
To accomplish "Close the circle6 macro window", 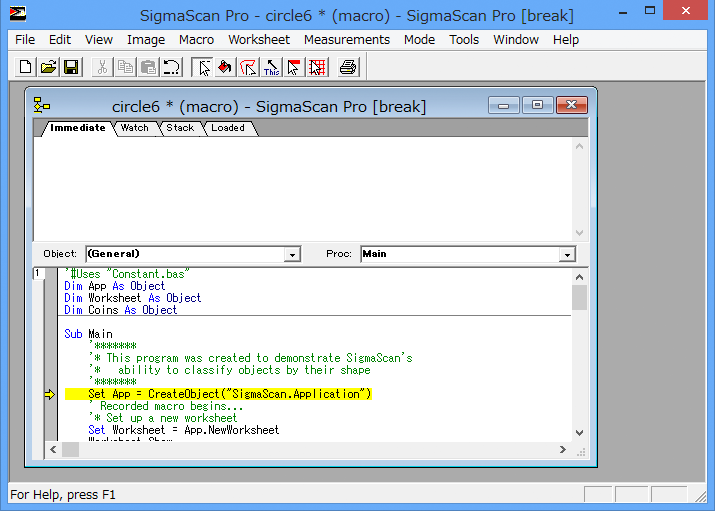I will tap(572, 105).
